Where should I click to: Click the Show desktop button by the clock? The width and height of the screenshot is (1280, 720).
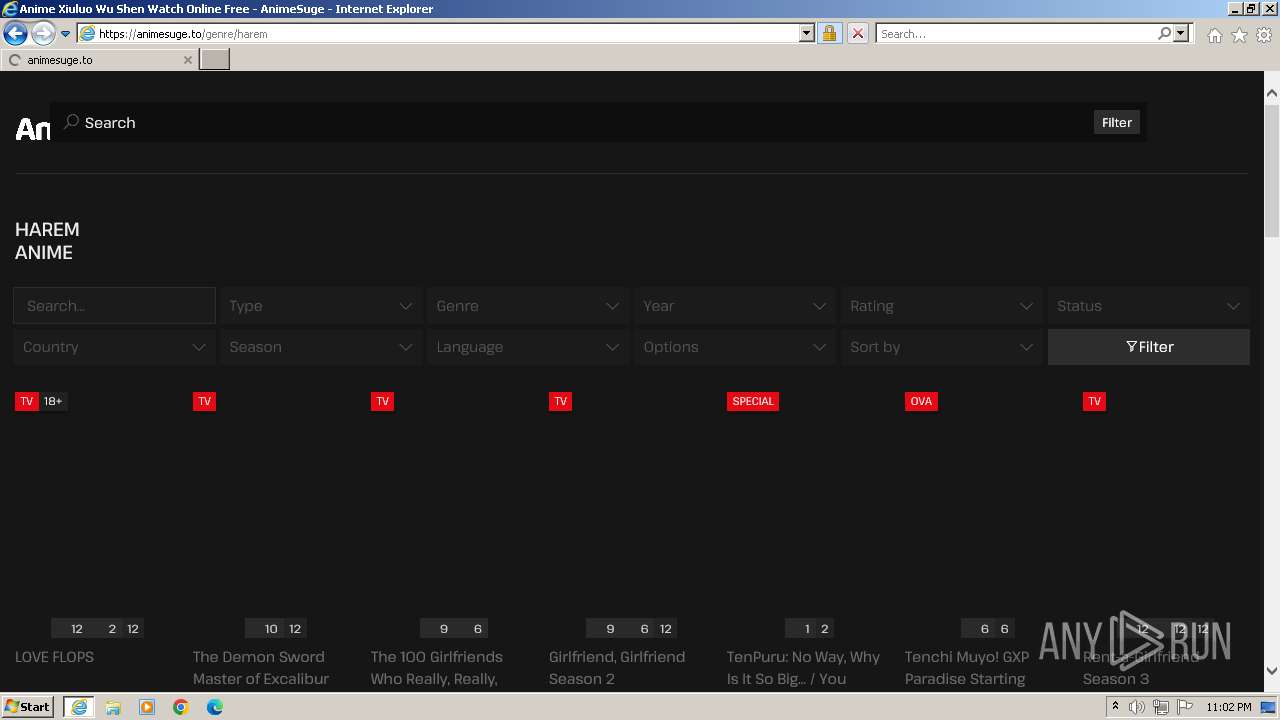(x=1269, y=707)
